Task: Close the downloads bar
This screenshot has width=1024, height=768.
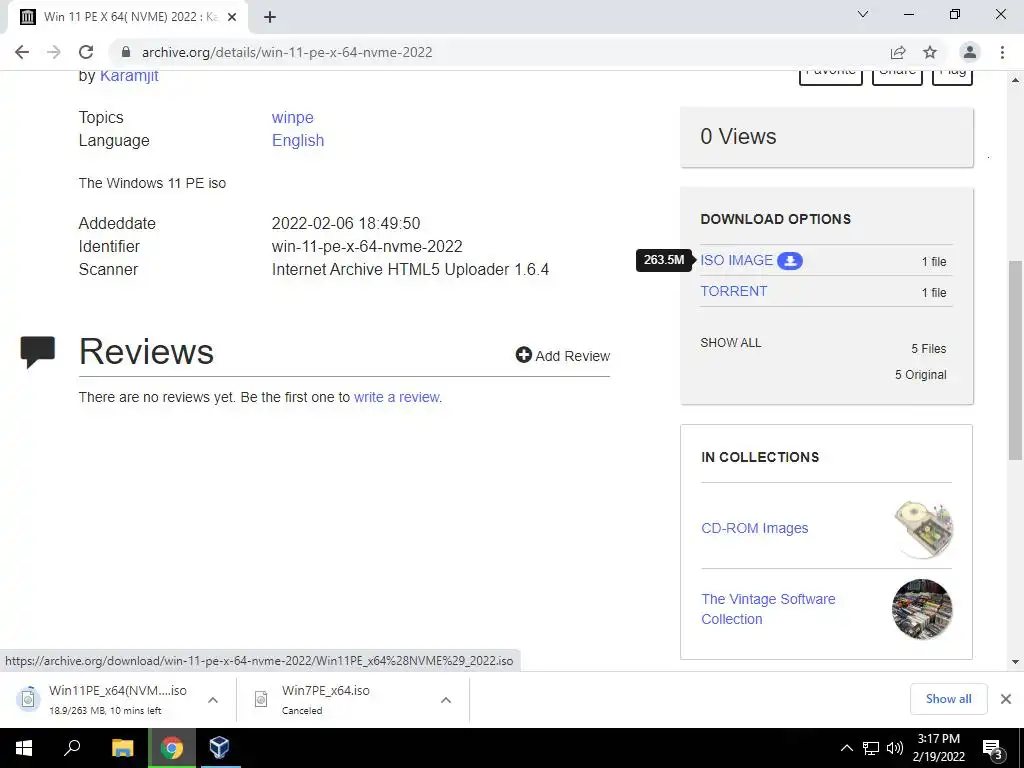Action: tap(1006, 699)
